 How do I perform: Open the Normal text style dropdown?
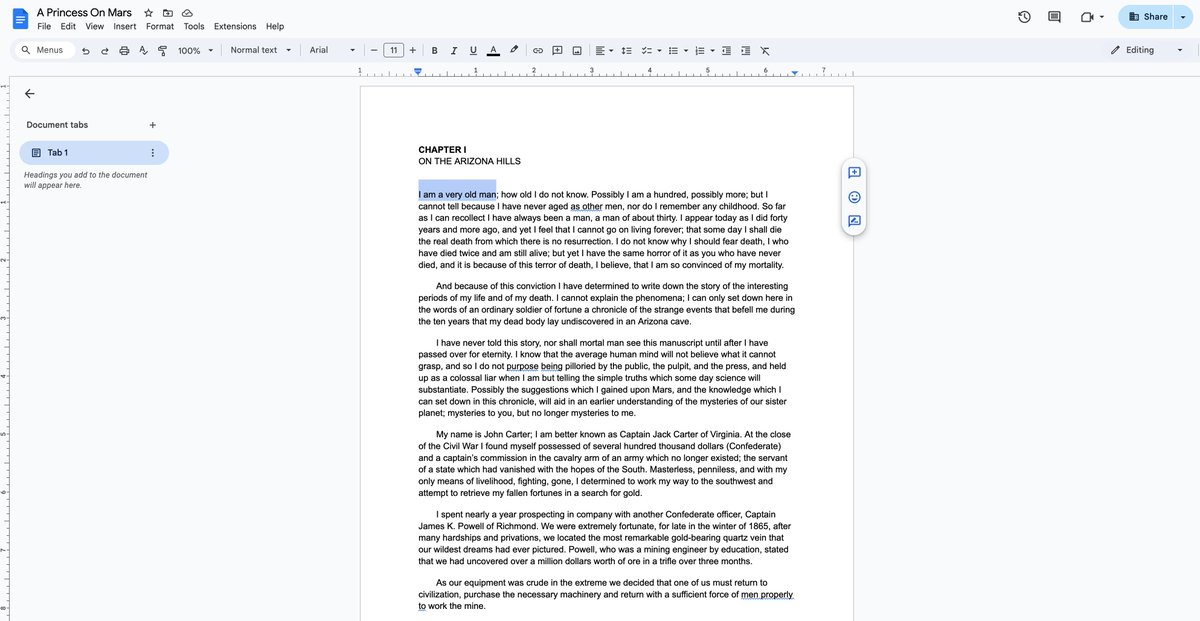click(261, 50)
